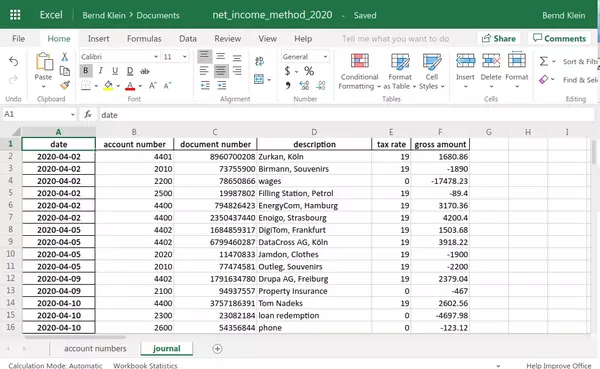The width and height of the screenshot is (600, 369).
Task: Select the Format Painter brush
Action: (x=65, y=85)
